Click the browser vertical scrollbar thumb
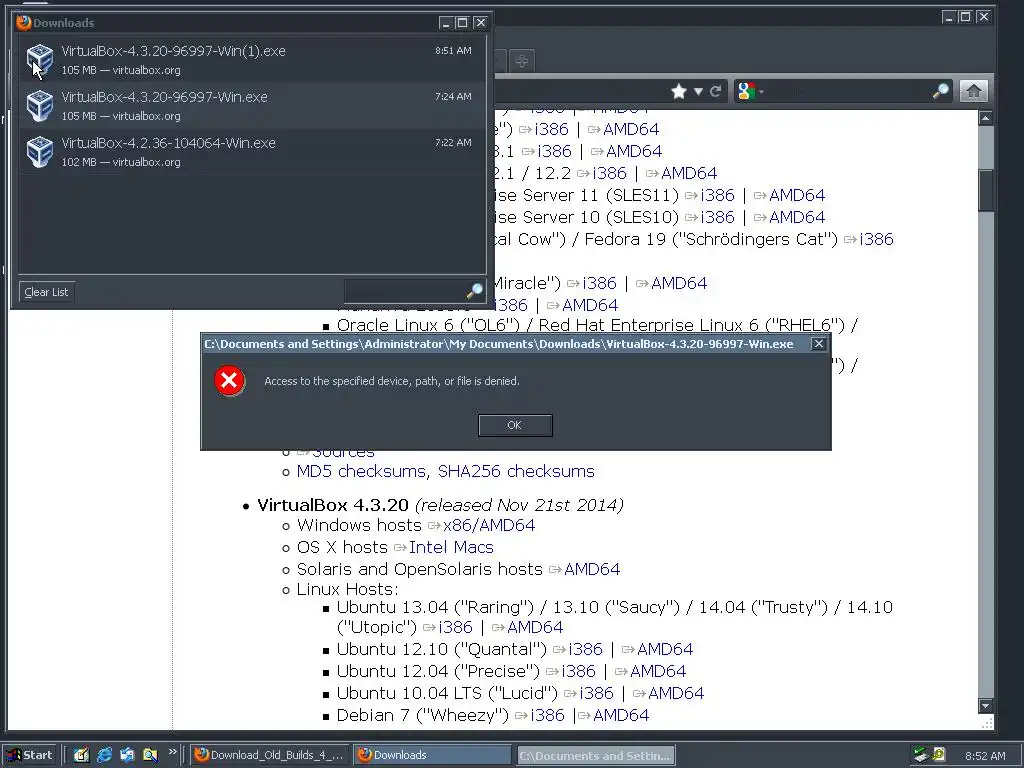This screenshot has width=1024, height=768. (x=985, y=190)
